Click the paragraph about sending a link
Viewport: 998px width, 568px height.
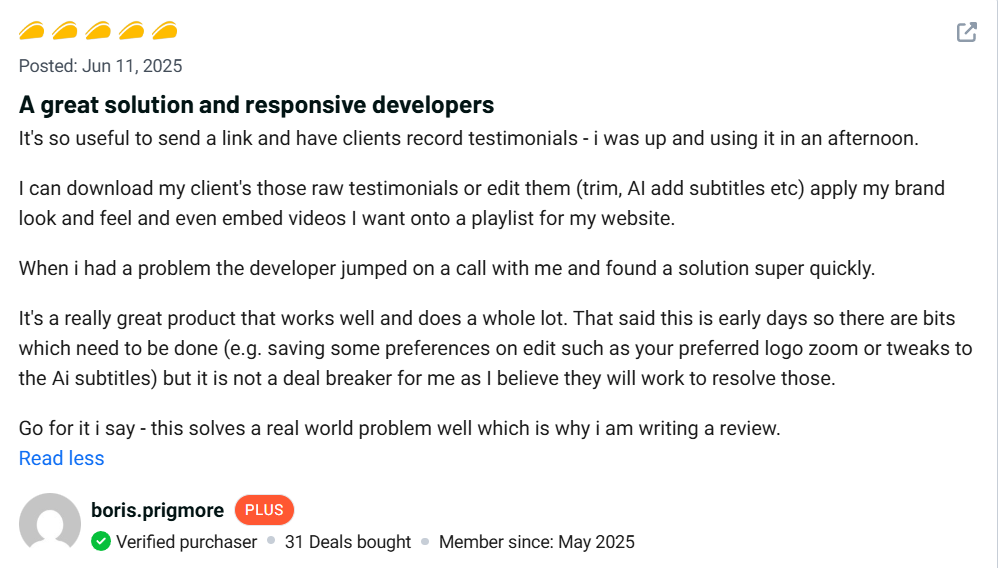(468, 138)
